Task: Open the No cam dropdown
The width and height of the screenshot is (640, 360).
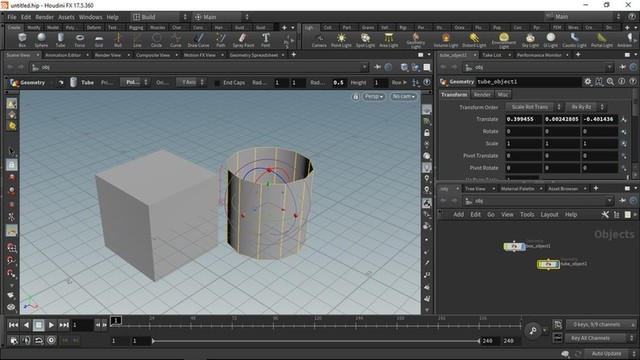Action: click(x=403, y=97)
